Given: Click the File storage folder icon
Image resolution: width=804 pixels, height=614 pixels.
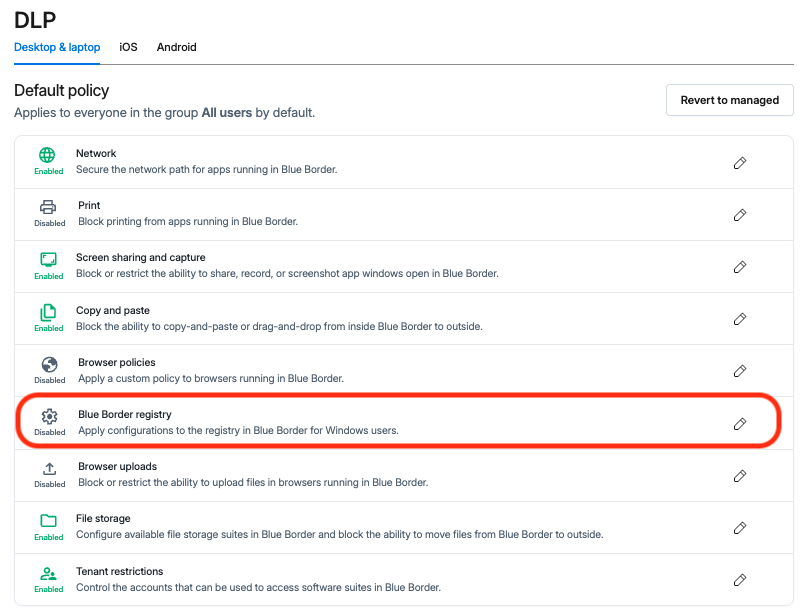Looking at the screenshot, I should [48, 521].
